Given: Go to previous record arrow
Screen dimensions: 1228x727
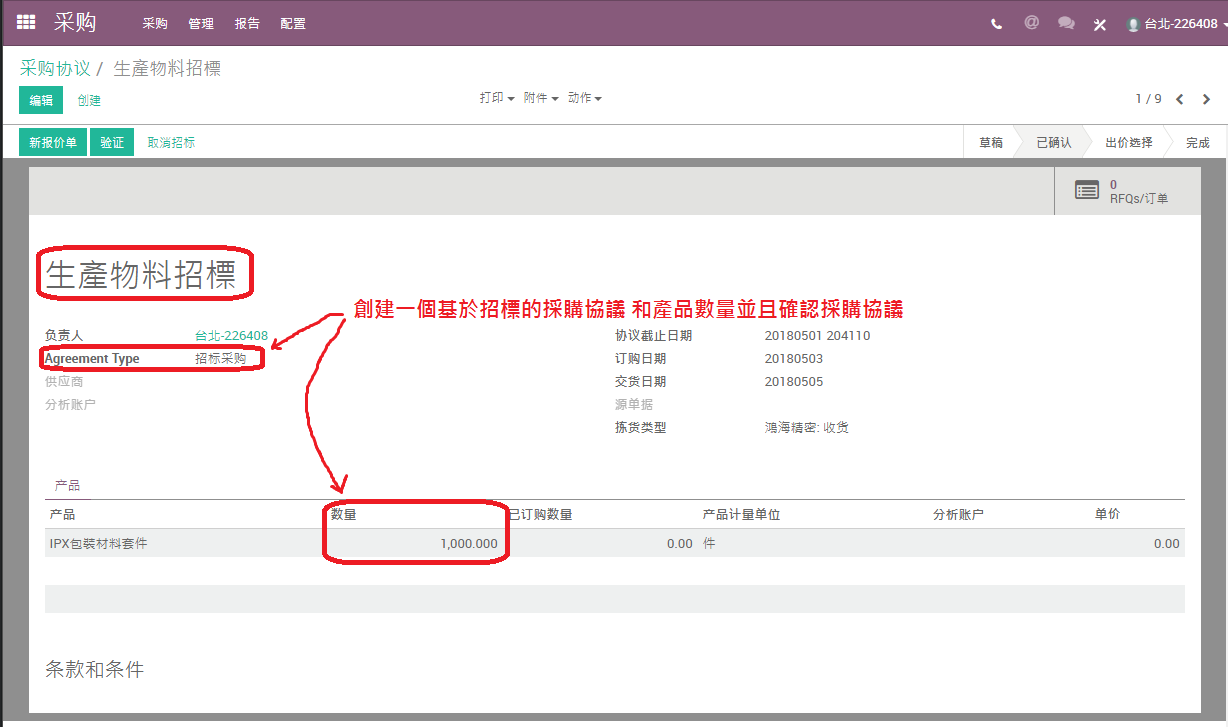Looking at the screenshot, I should (1180, 99).
